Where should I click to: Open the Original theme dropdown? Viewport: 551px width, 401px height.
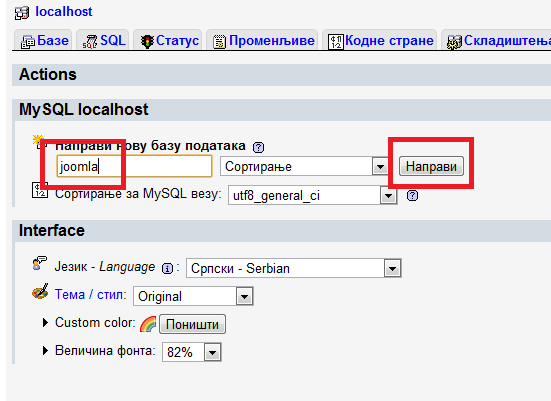click(x=193, y=296)
